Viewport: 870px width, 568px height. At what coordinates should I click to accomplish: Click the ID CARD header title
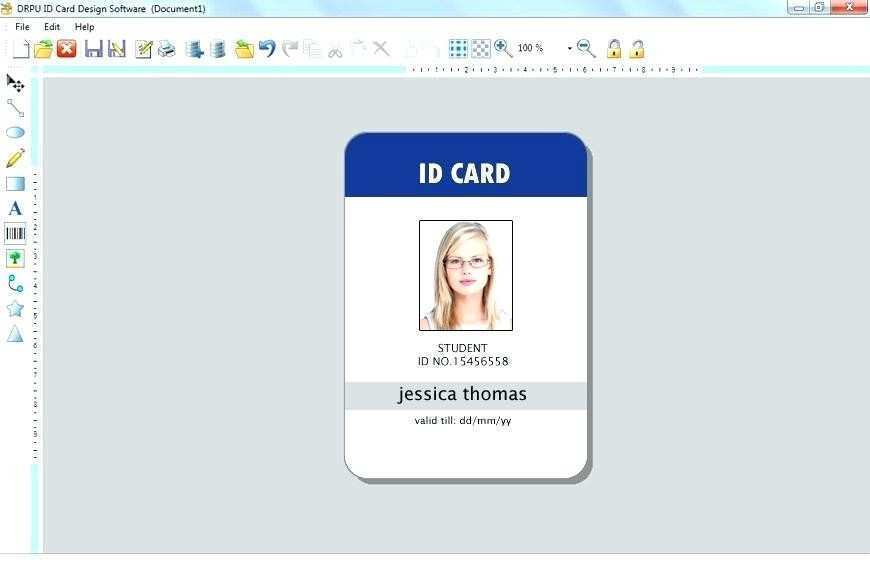464,173
